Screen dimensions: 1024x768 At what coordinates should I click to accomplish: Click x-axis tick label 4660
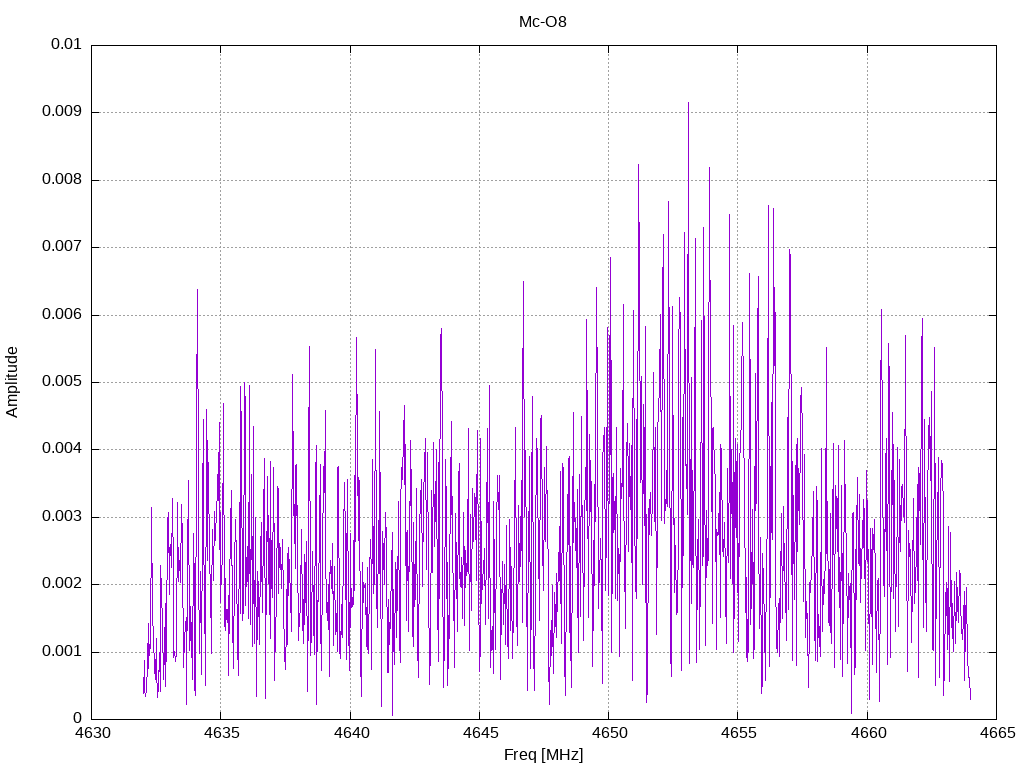(868, 733)
